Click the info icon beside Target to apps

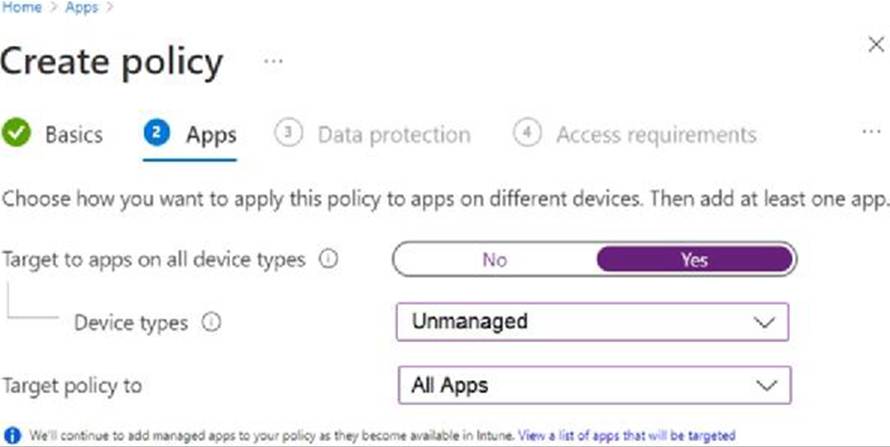click(328, 259)
